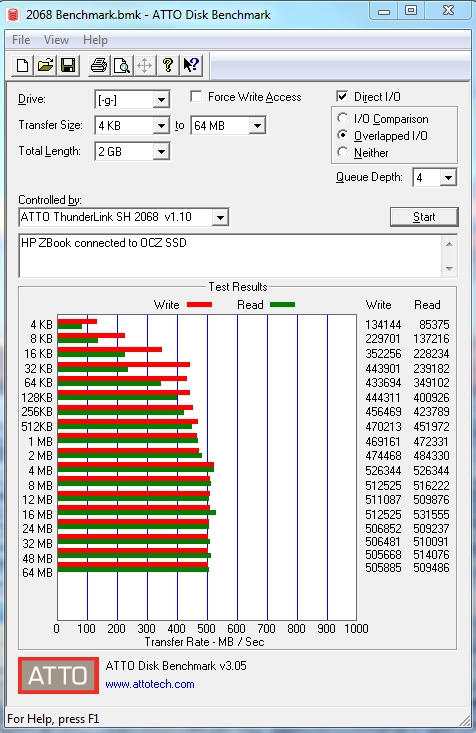The image size is (476, 733).
Task: Open the www.attotech.com link
Action: click(150, 684)
